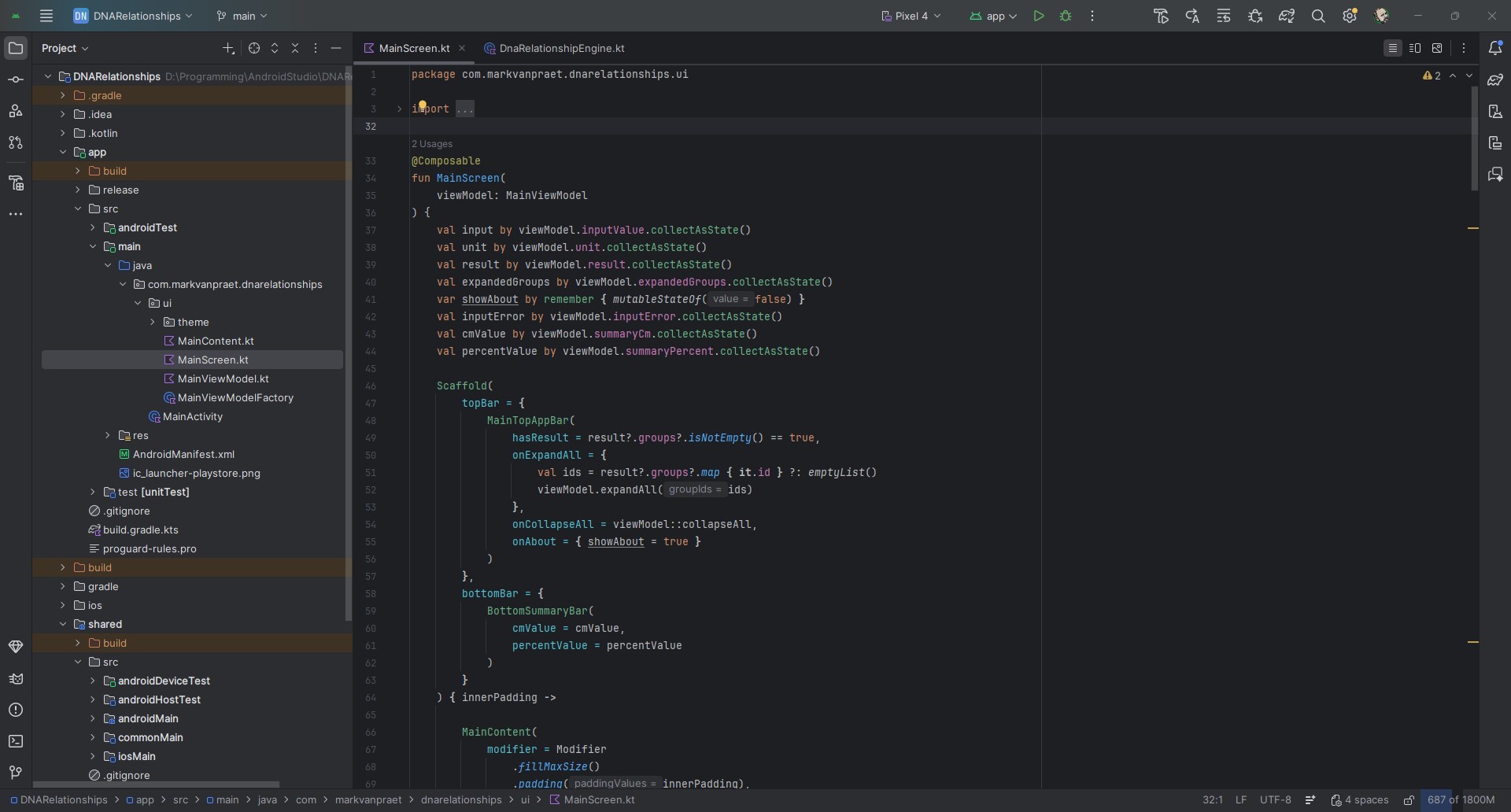Click the Select Opened File target icon

[254, 48]
